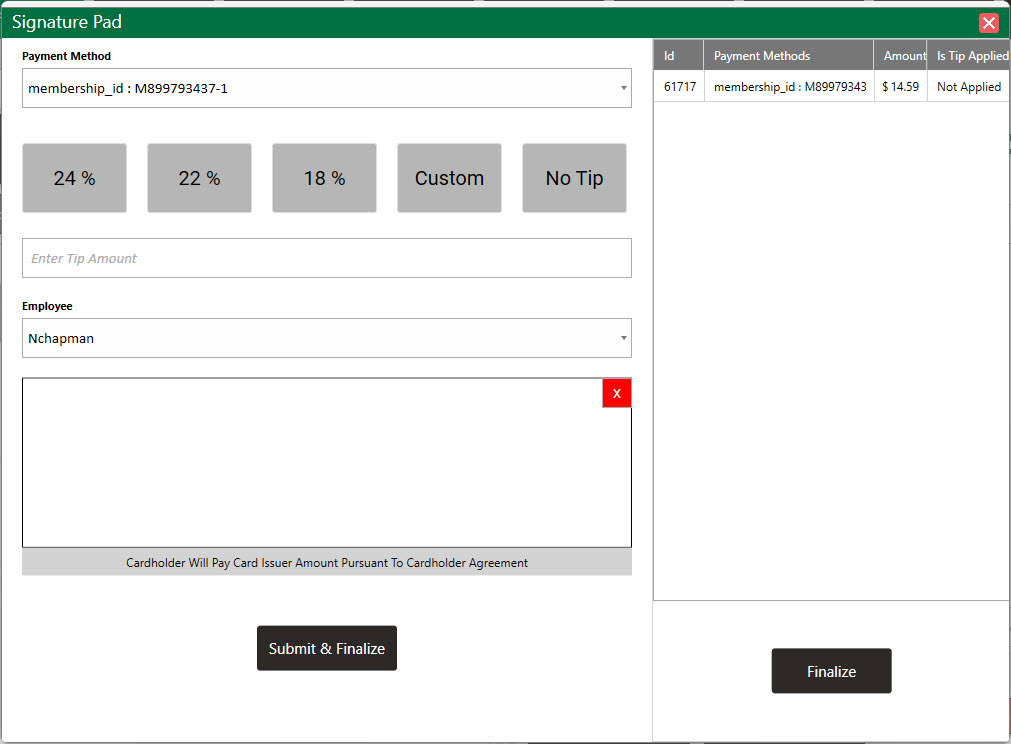Click the Custom tip button
This screenshot has width=1011, height=744.
point(449,178)
